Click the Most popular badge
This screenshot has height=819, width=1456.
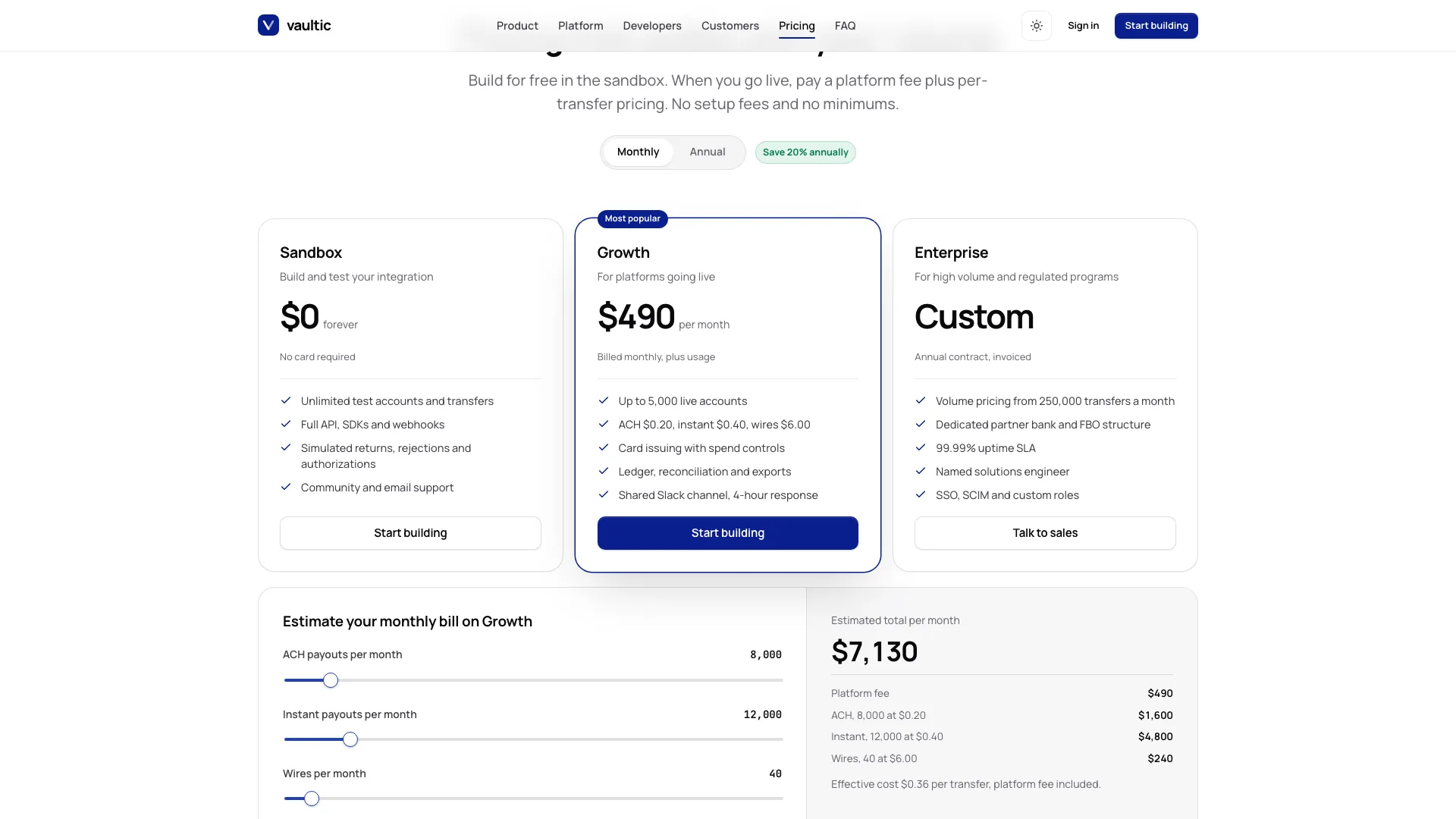click(632, 218)
